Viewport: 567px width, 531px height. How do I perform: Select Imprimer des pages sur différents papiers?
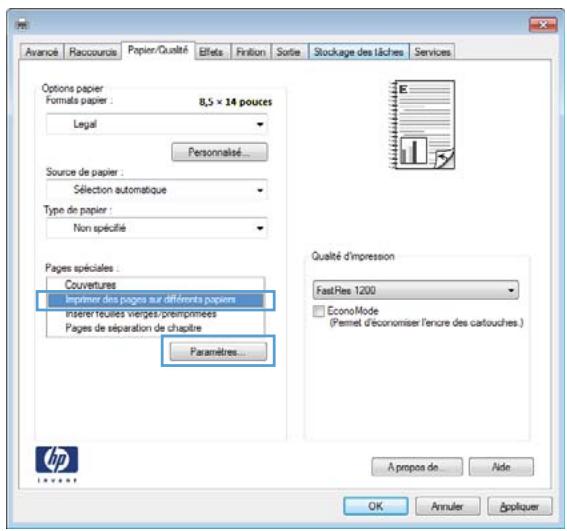[155, 300]
